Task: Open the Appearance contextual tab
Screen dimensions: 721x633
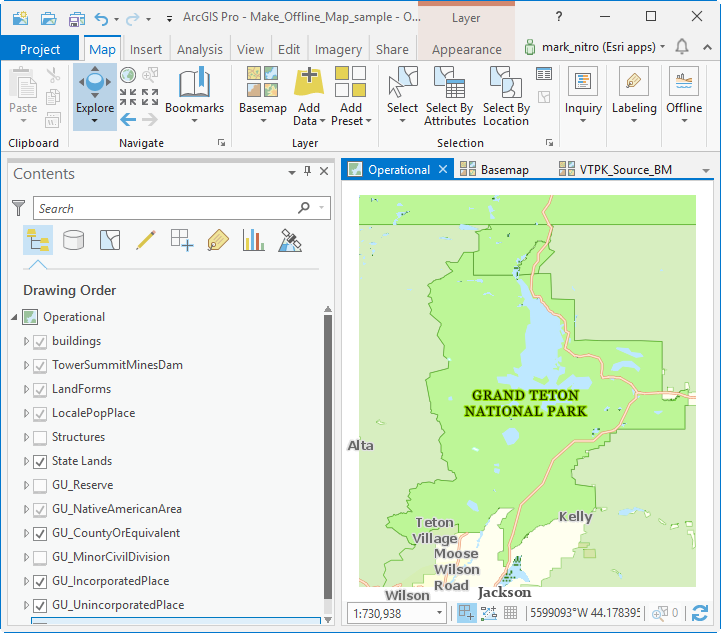Action: pos(467,49)
